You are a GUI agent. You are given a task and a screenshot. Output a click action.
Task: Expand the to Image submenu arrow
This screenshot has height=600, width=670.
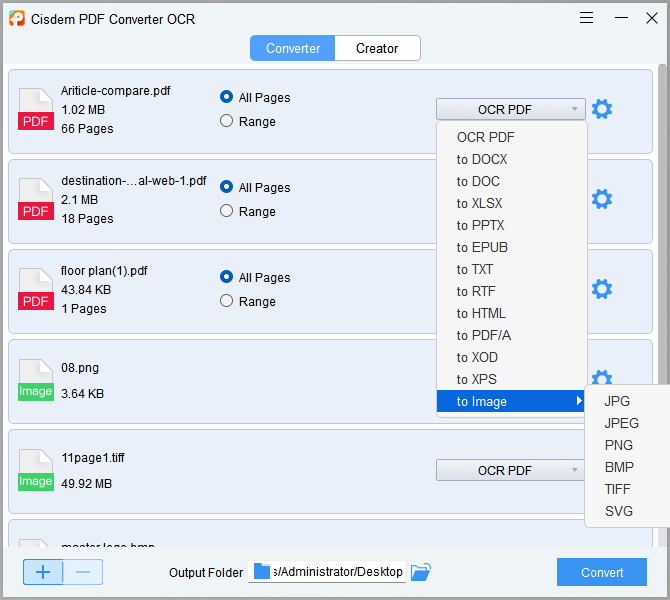(579, 401)
